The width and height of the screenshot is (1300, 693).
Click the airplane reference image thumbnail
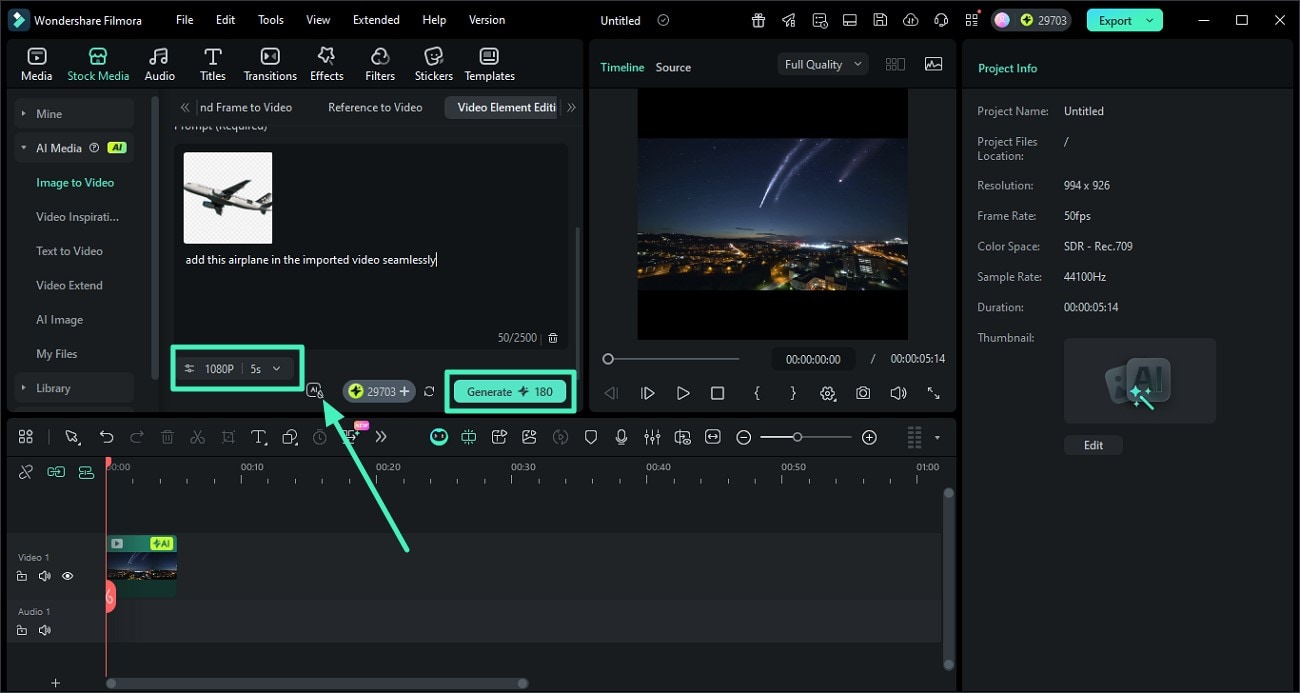click(x=228, y=197)
